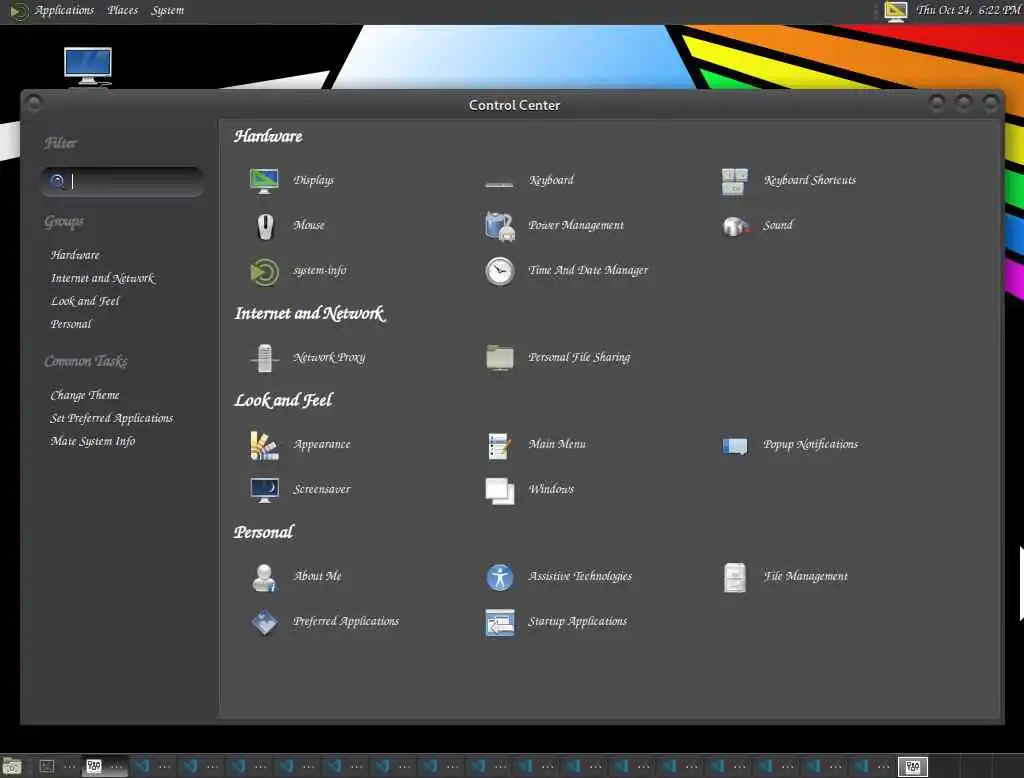Open the Assistive Technologies icon
This screenshot has width=1024, height=778.
coord(500,577)
